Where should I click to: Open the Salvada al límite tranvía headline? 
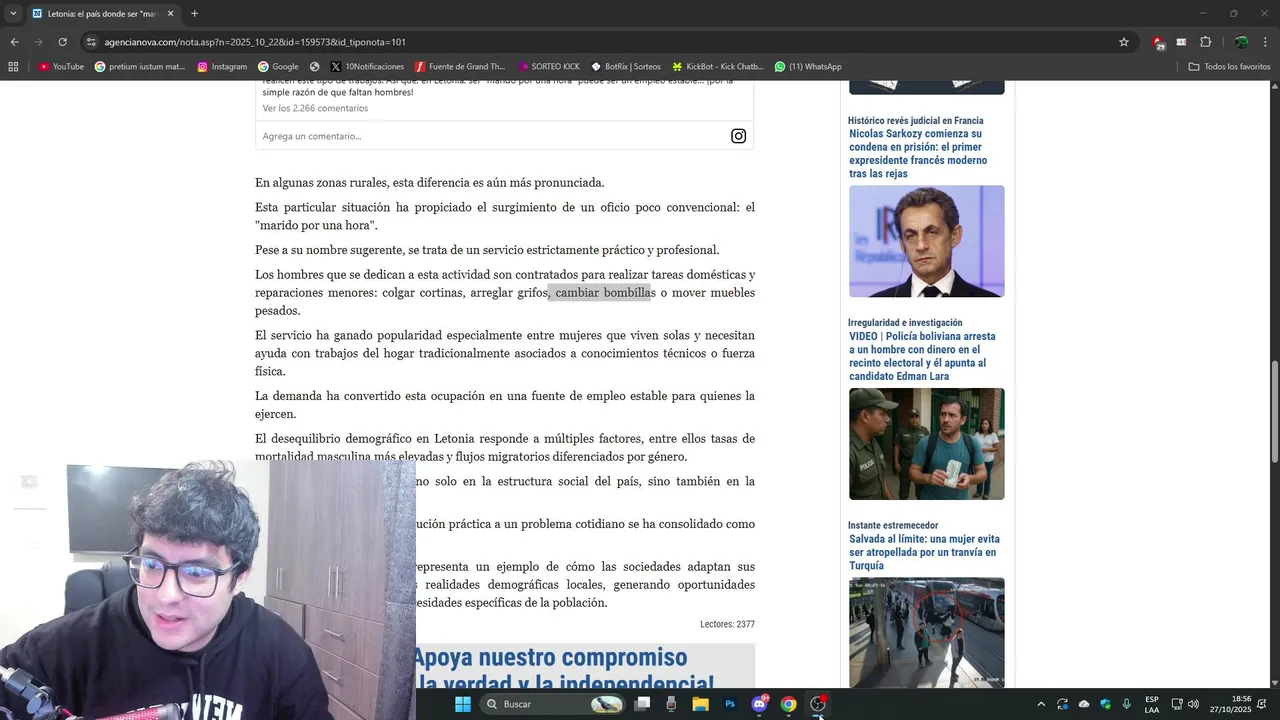tap(924, 552)
